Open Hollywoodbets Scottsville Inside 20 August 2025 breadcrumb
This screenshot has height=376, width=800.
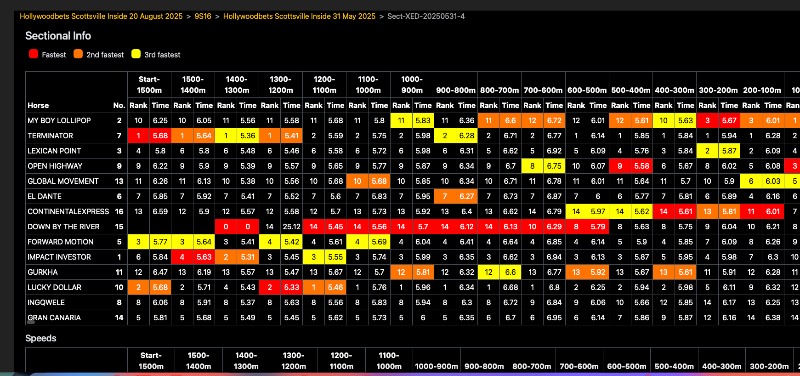[x=101, y=16]
